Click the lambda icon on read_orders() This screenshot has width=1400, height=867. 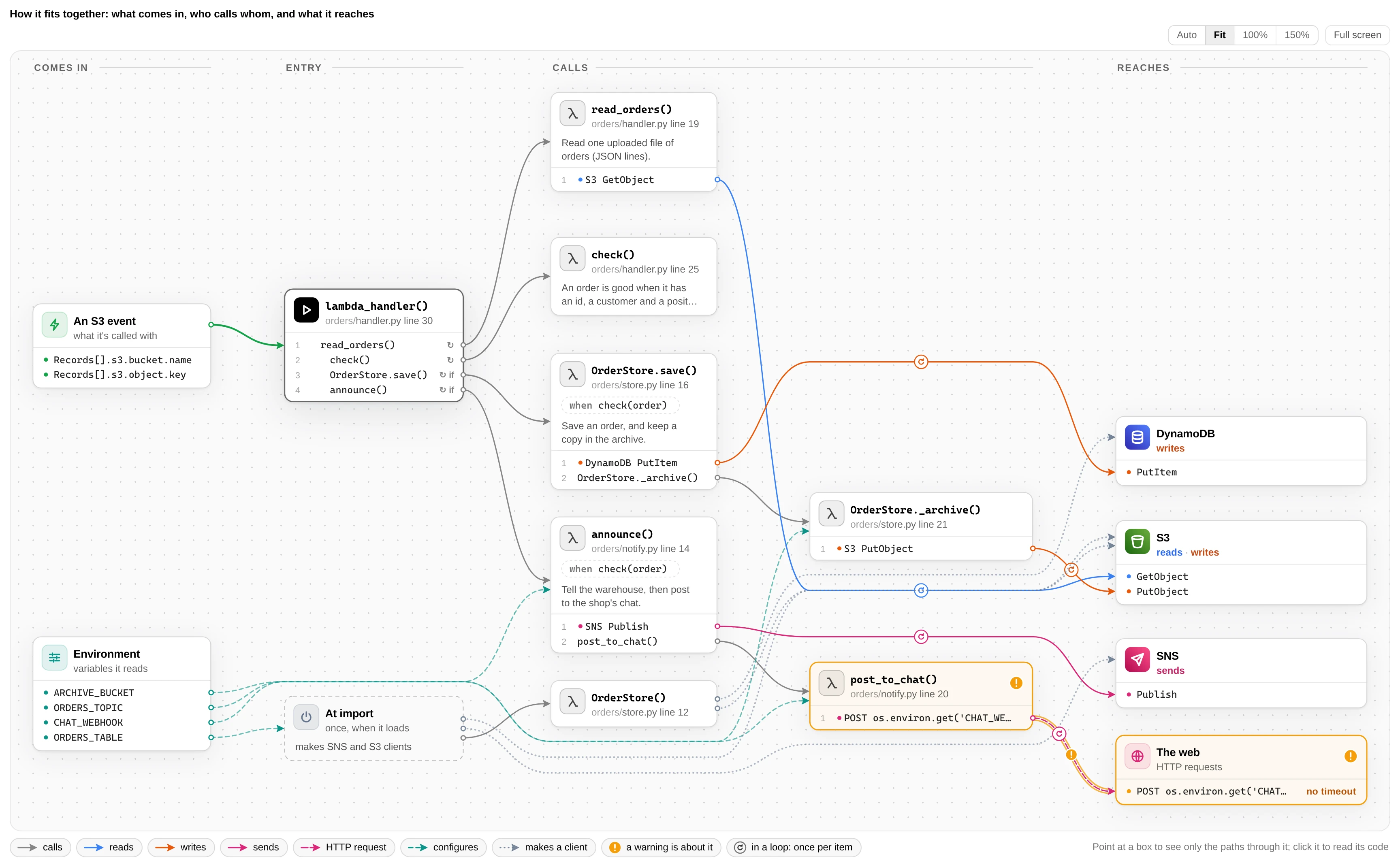point(572,113)
